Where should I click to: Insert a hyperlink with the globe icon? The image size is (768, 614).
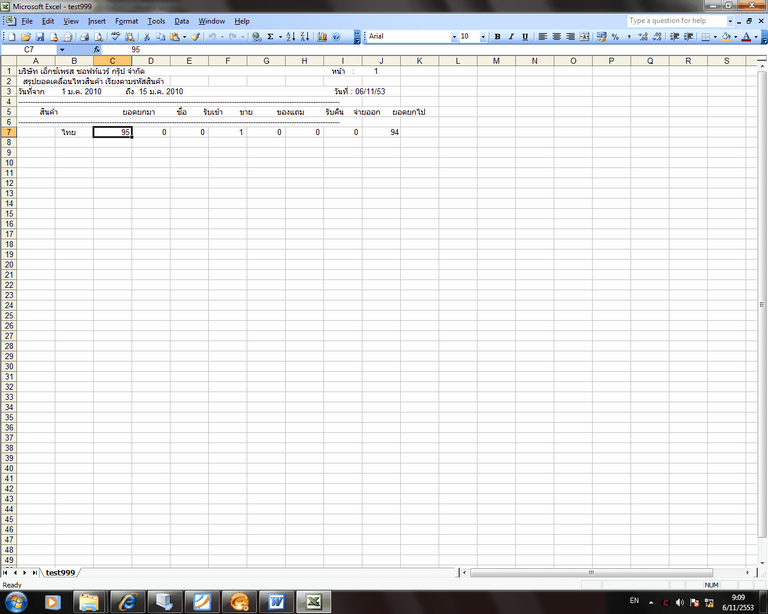click(x=256, y=37)
